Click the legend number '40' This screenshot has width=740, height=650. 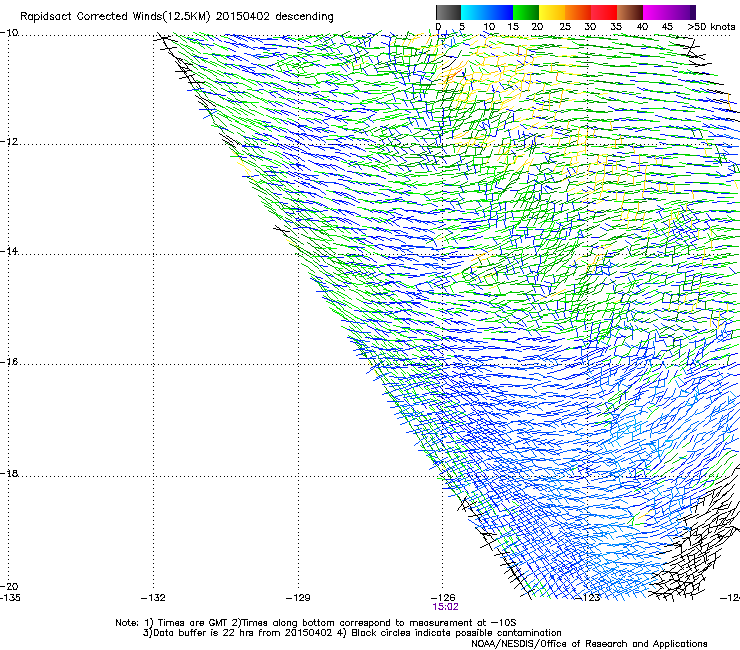[642, 26]
